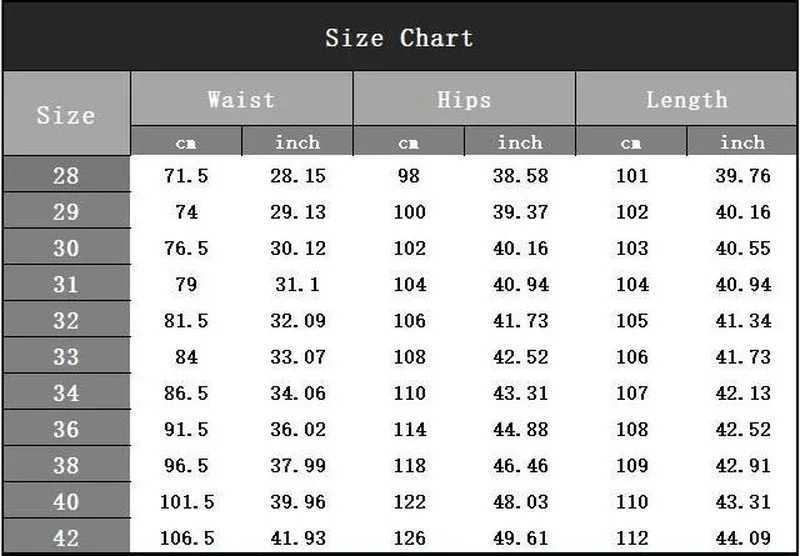Click length value 44.09 inch cell
The height and width of the screenshot is (556, 800).
click(x=743, y=537)
